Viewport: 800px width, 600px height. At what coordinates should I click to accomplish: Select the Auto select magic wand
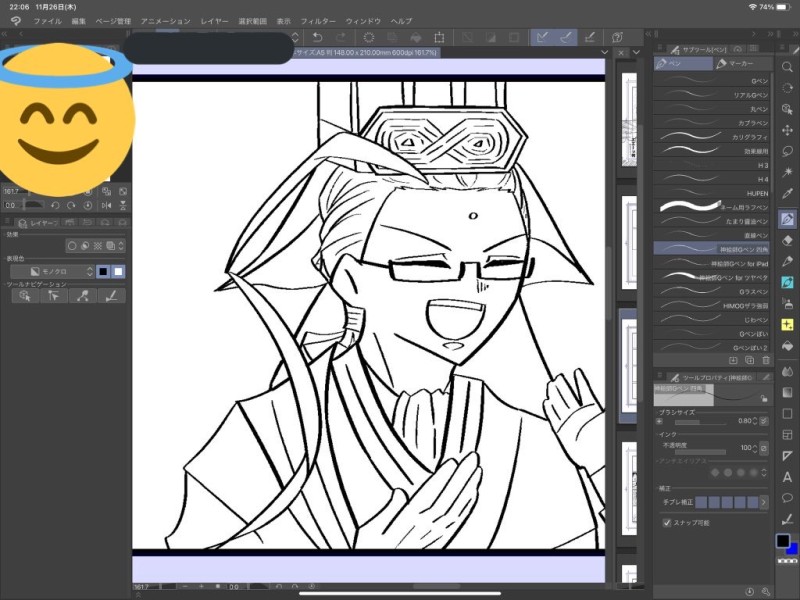tap(787, 172)
